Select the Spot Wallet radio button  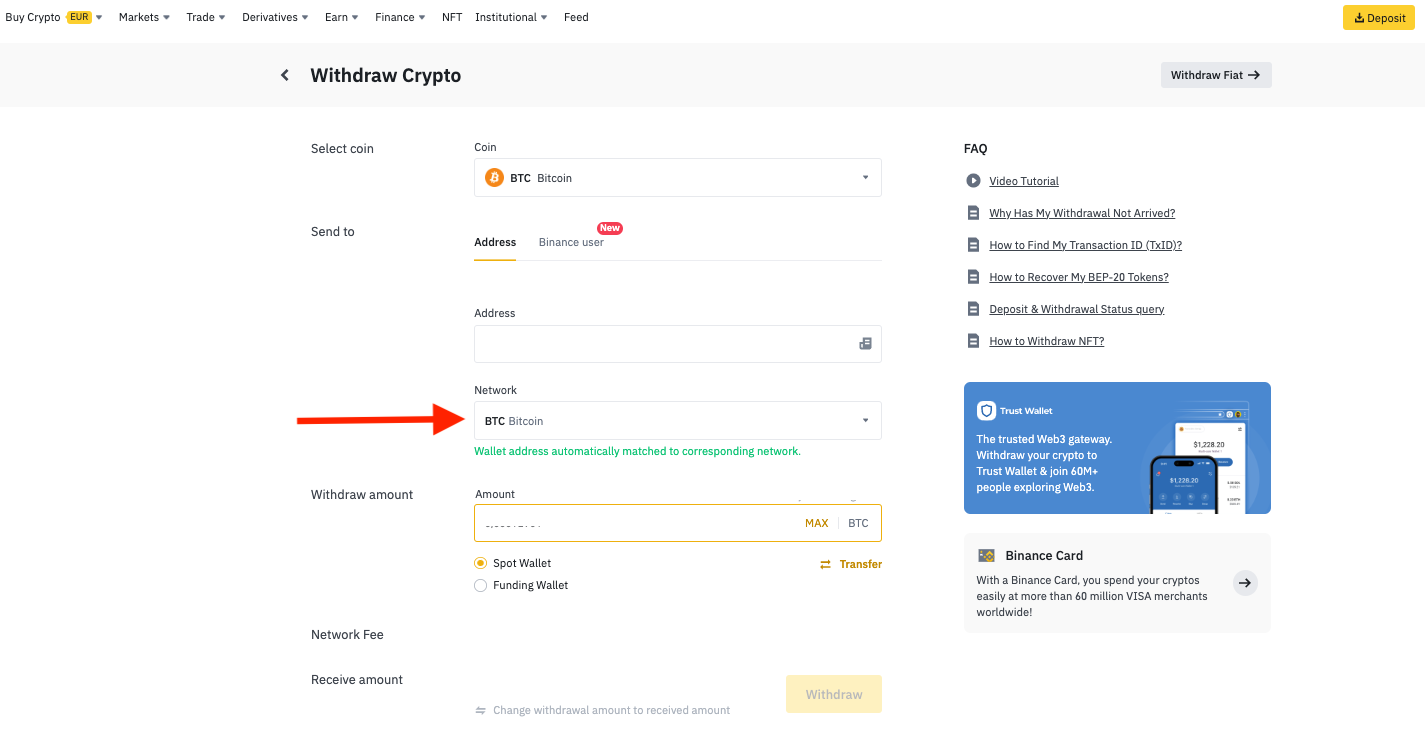tap(481, 563)
